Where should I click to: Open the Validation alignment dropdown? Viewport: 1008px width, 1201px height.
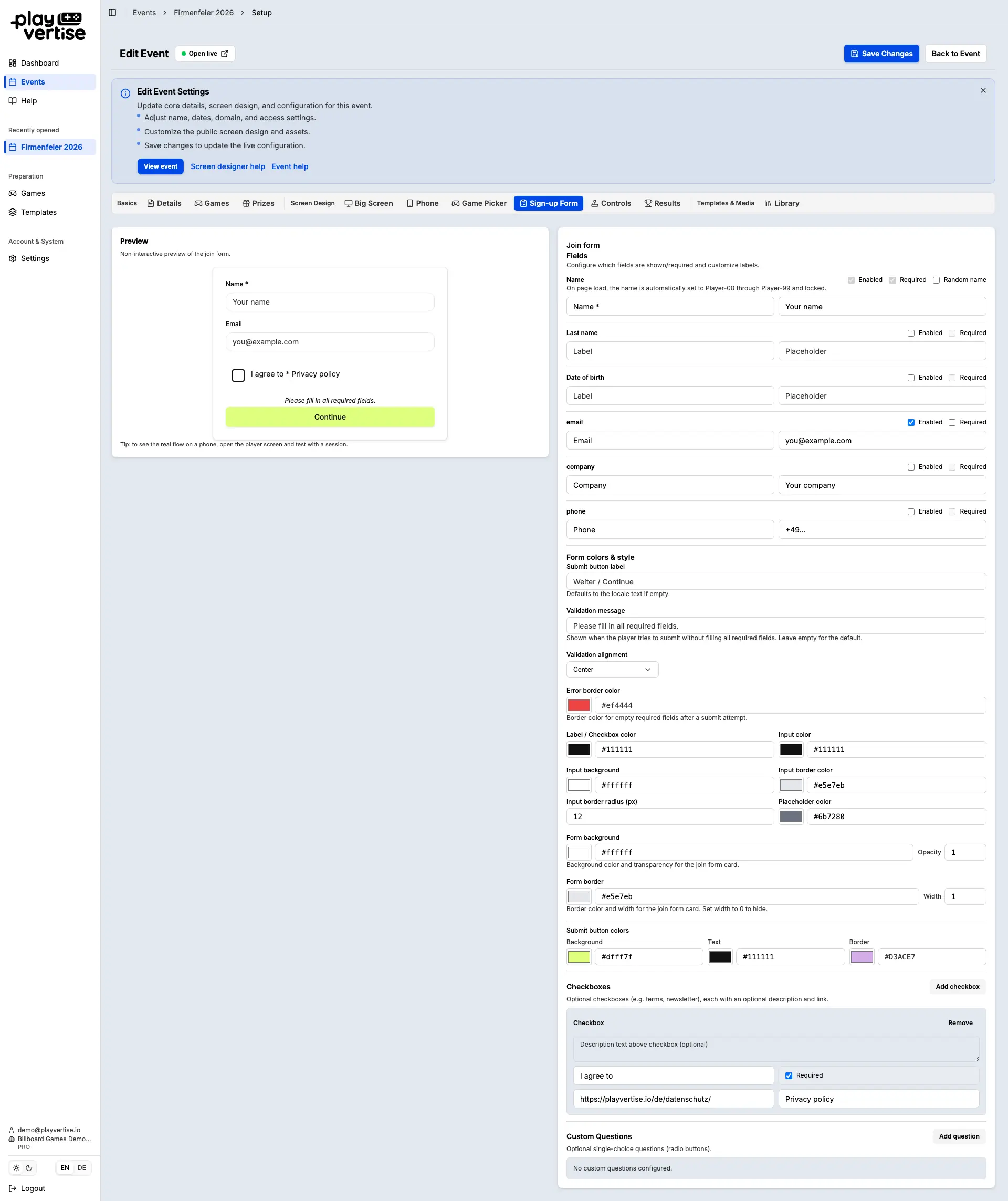coord(612,670)
